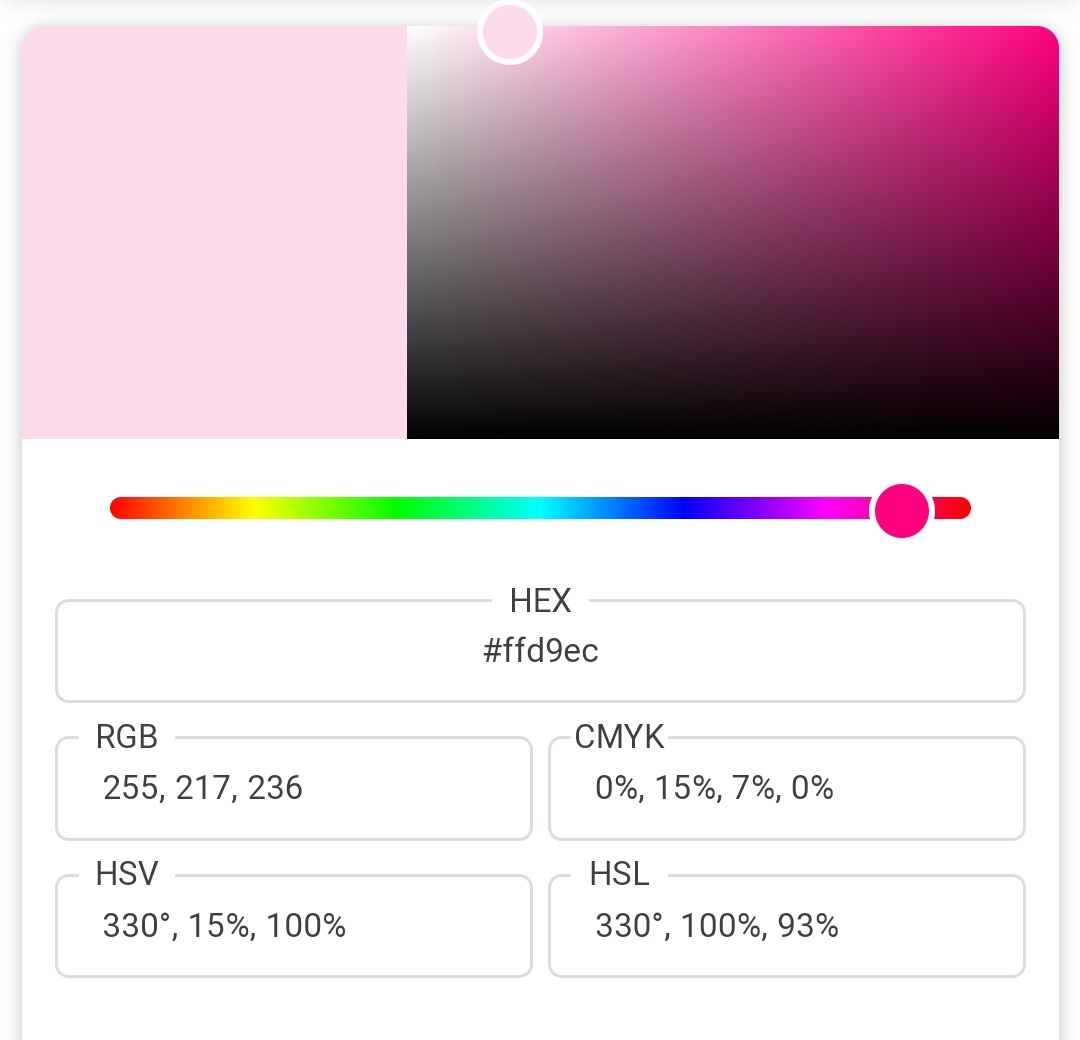Pick black at the bottom of the gradient
This screenshot has height=1040, width=1080.
732,430
